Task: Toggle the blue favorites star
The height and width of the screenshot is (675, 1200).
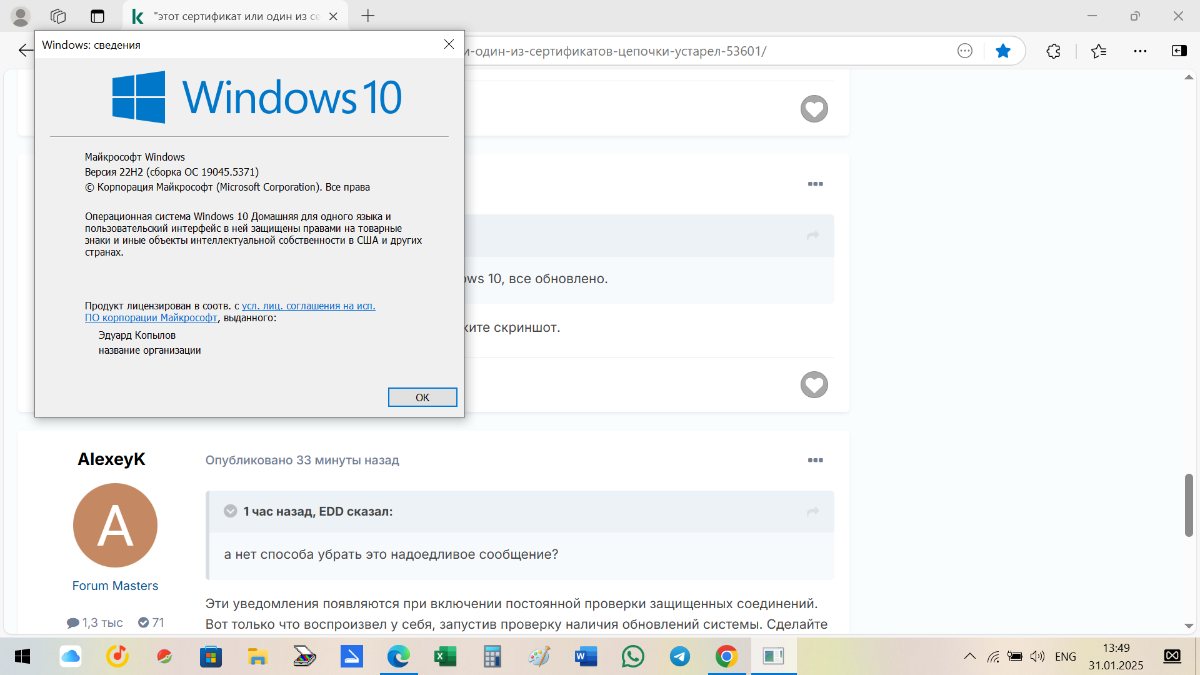Action: click(1003, 51)
